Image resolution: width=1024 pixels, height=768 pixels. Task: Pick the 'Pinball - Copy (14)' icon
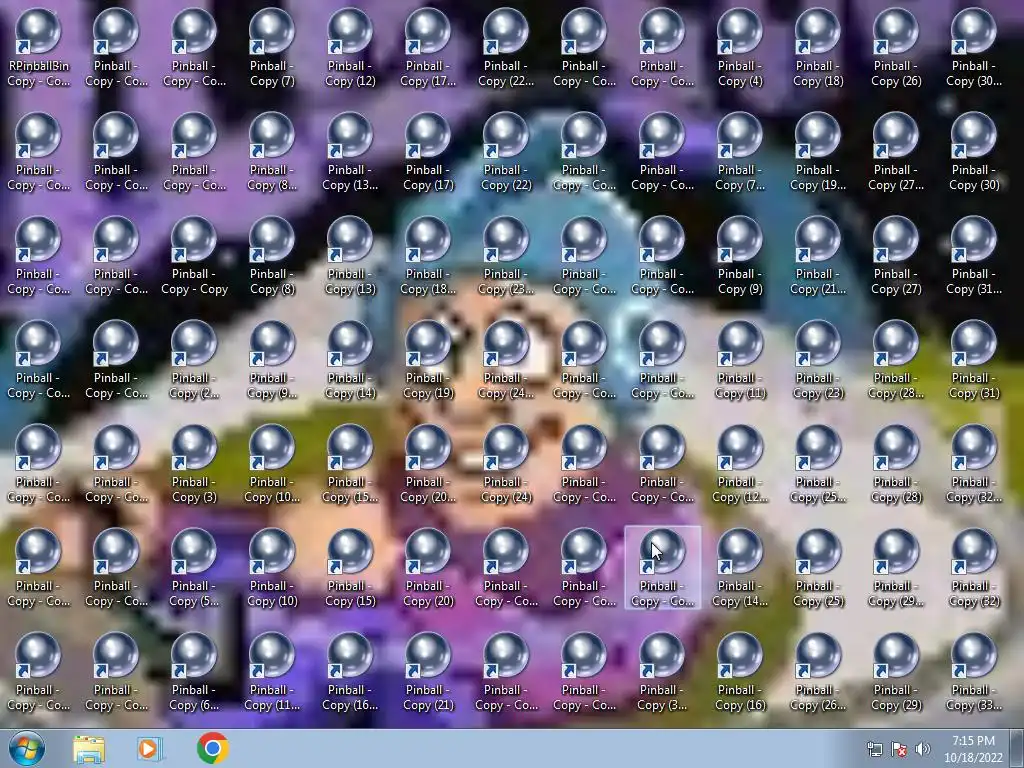(350, 360)
